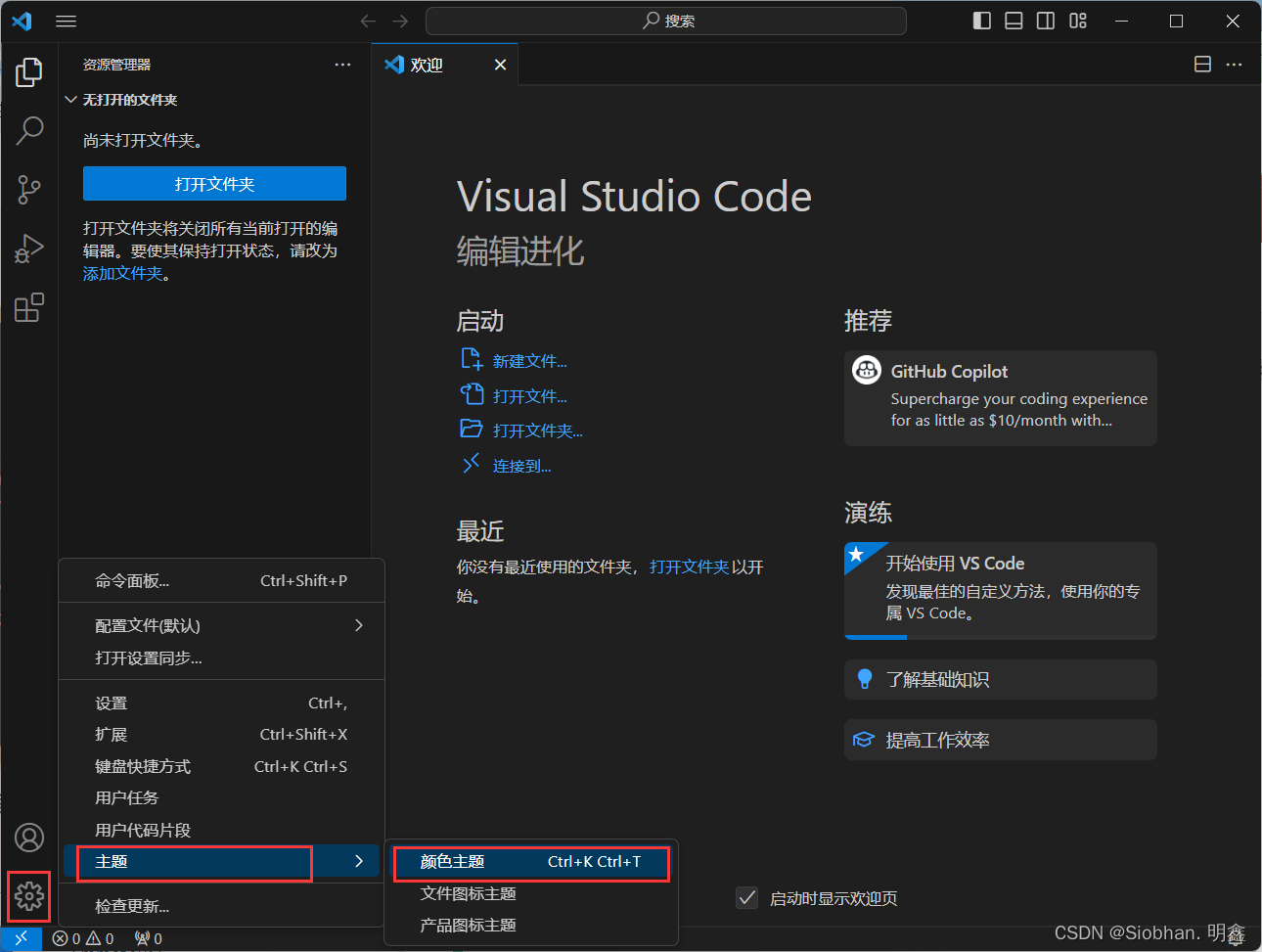Click the remote window status bar icon

point(21,938)
